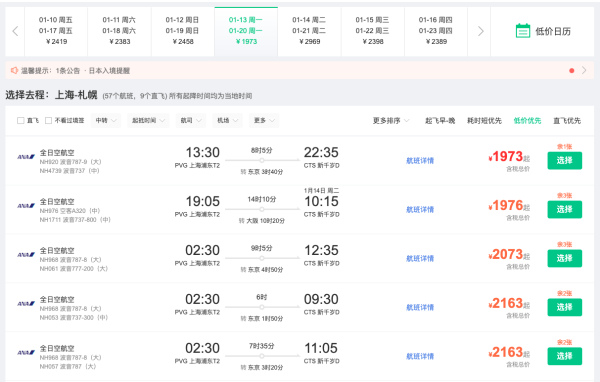Open 航班详情 for flight arriving 11:05
The height and width of the screenshot is (382, 600).
(x=420, y=356)
